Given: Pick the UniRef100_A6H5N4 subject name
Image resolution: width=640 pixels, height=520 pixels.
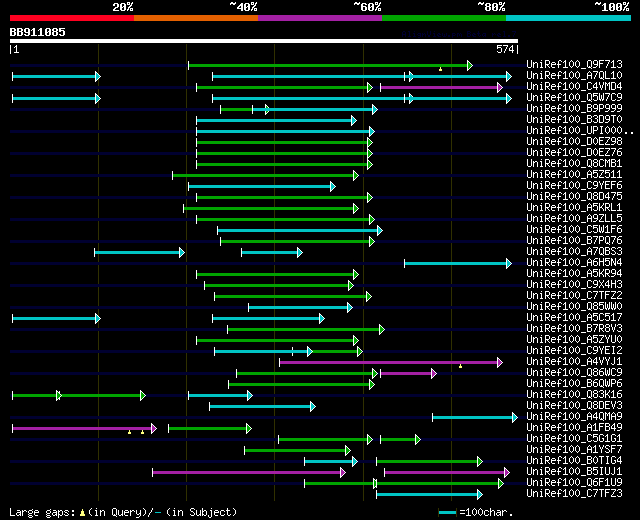Looking at the screenshot, I should click(574, 262).
